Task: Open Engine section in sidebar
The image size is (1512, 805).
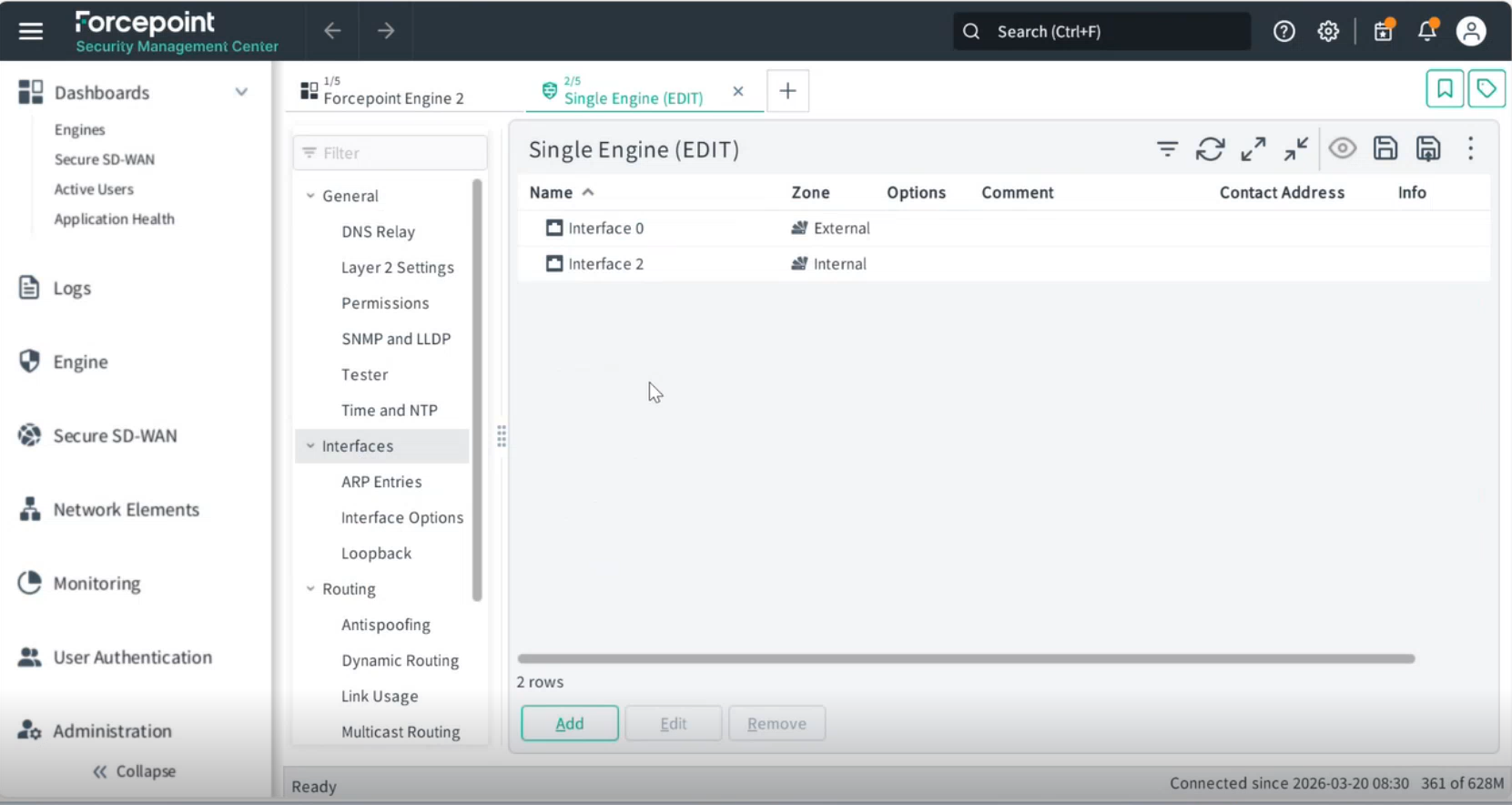Action: [80, 362]
